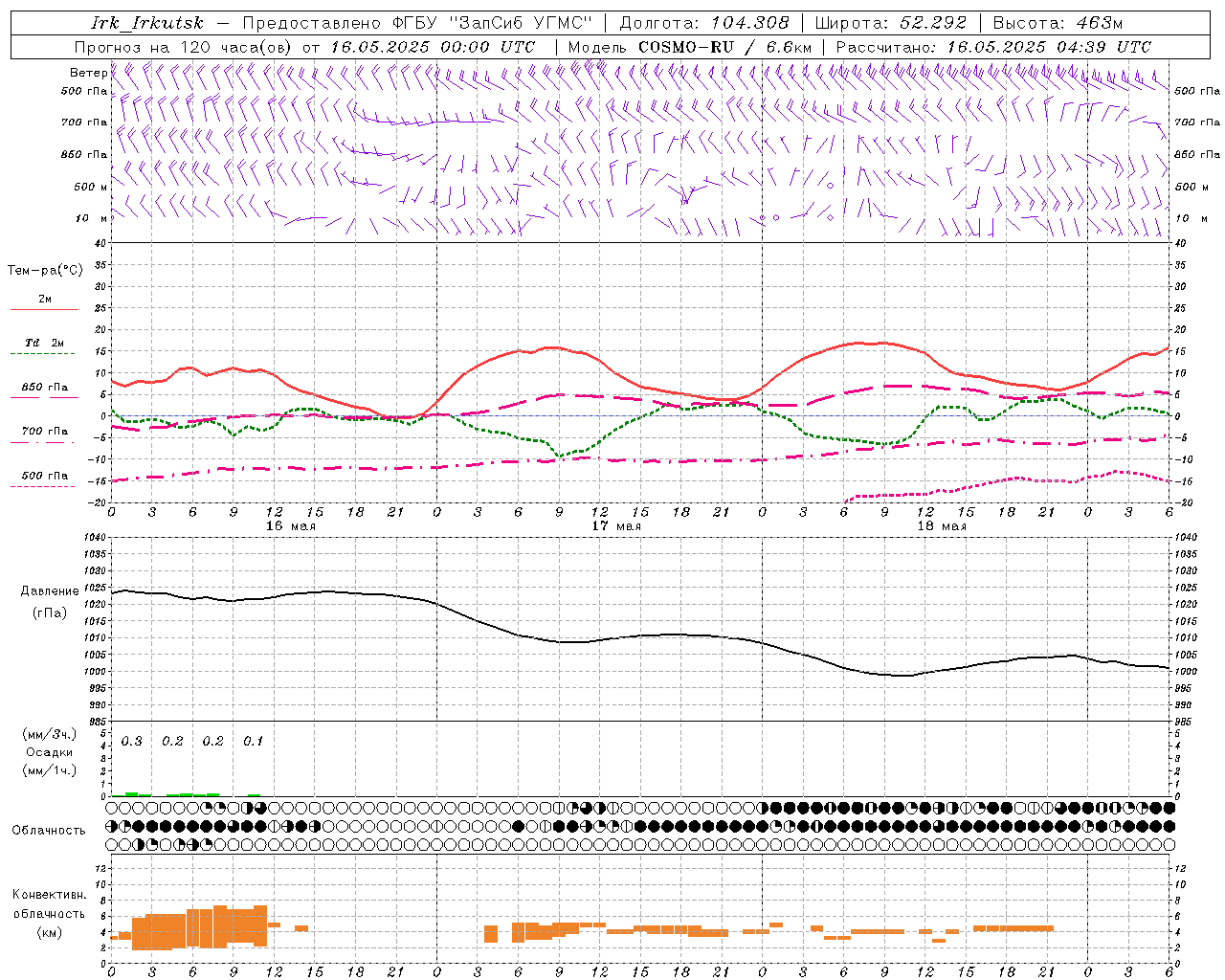
Task: Select the 'Тем-ра(°C)' temperature panel label
Action: (x=45, y=271)
